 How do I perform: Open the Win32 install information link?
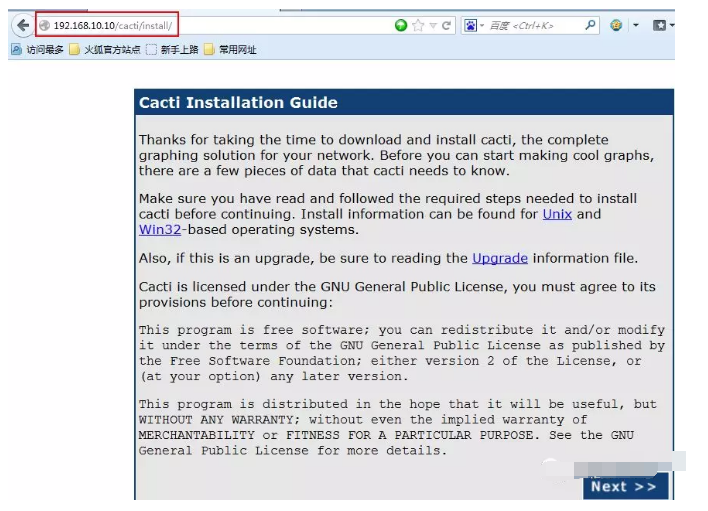160,230
